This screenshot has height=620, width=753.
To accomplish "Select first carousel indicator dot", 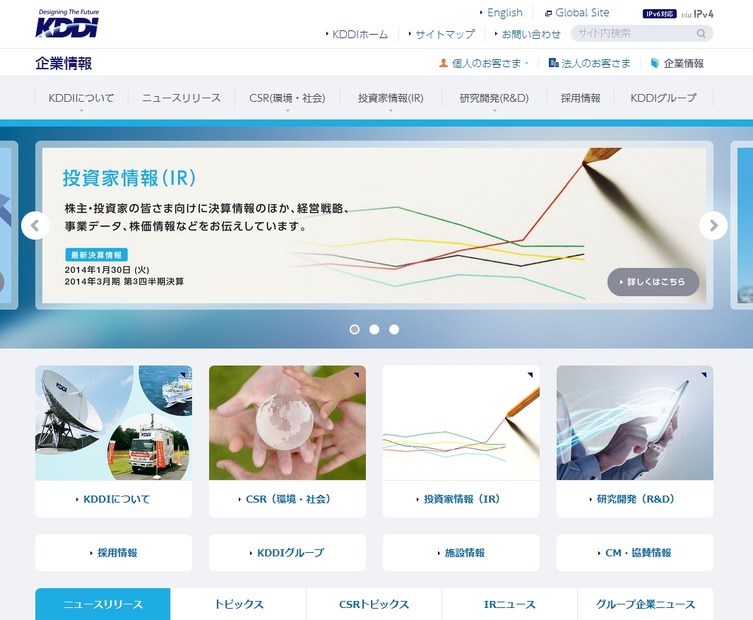I will coord(354,329).
